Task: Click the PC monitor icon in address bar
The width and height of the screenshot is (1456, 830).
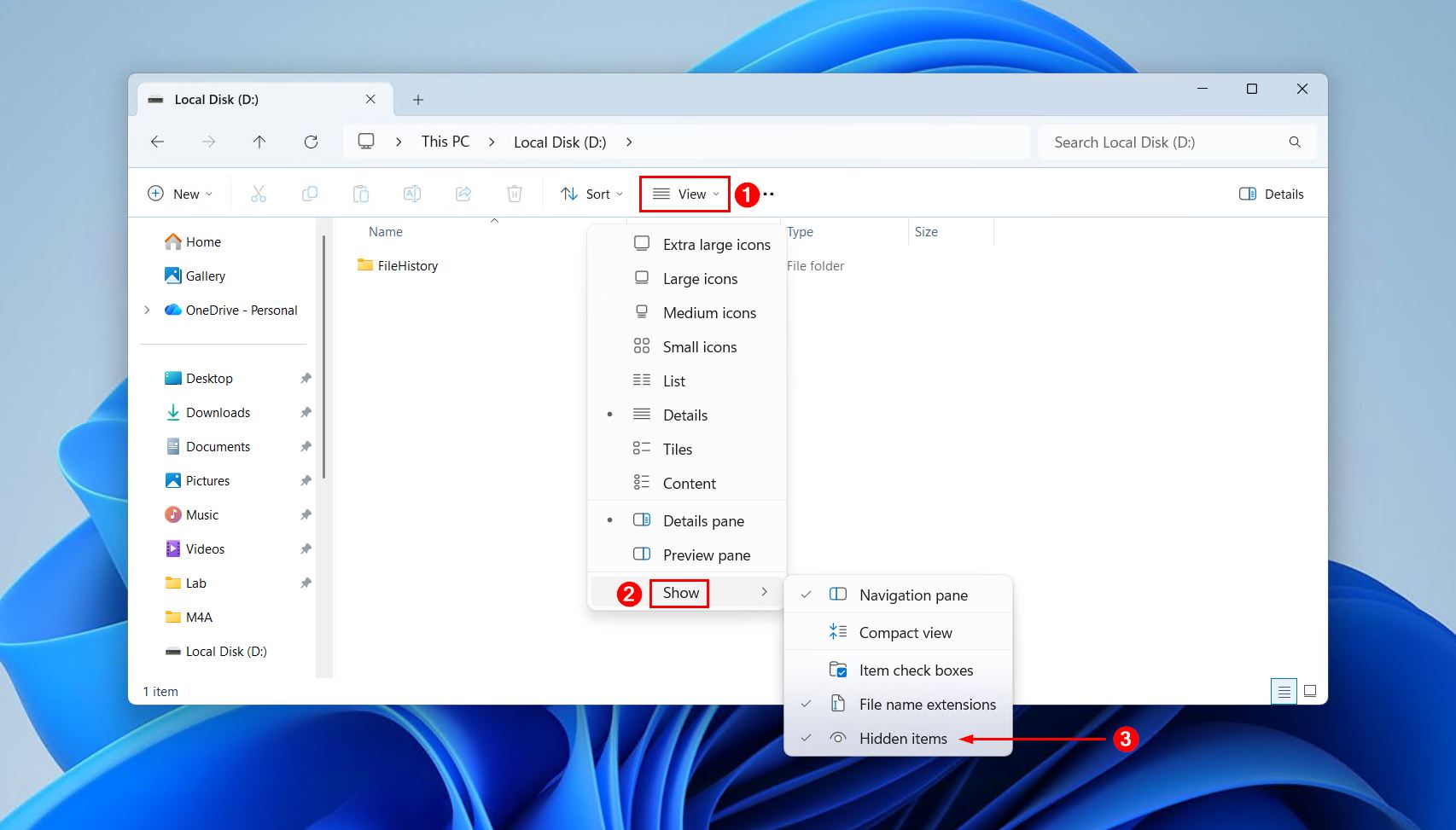Action: click(366, 142)
